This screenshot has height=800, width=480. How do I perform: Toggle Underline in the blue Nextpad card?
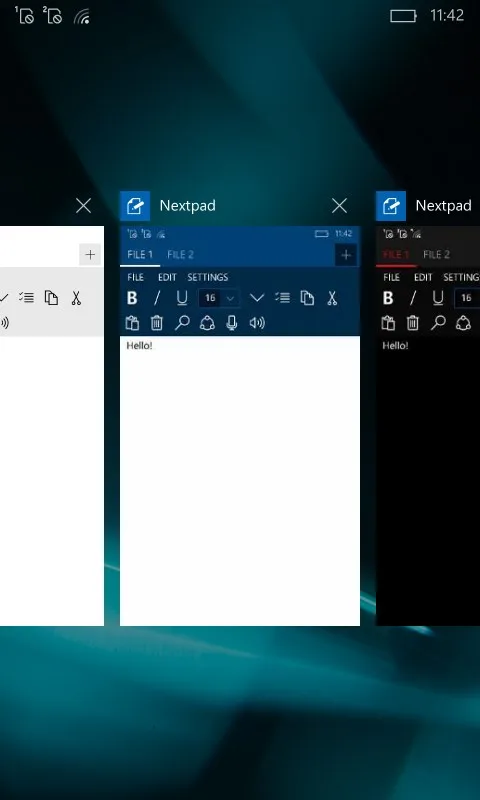pyautogui.click(x=182, y=298)
